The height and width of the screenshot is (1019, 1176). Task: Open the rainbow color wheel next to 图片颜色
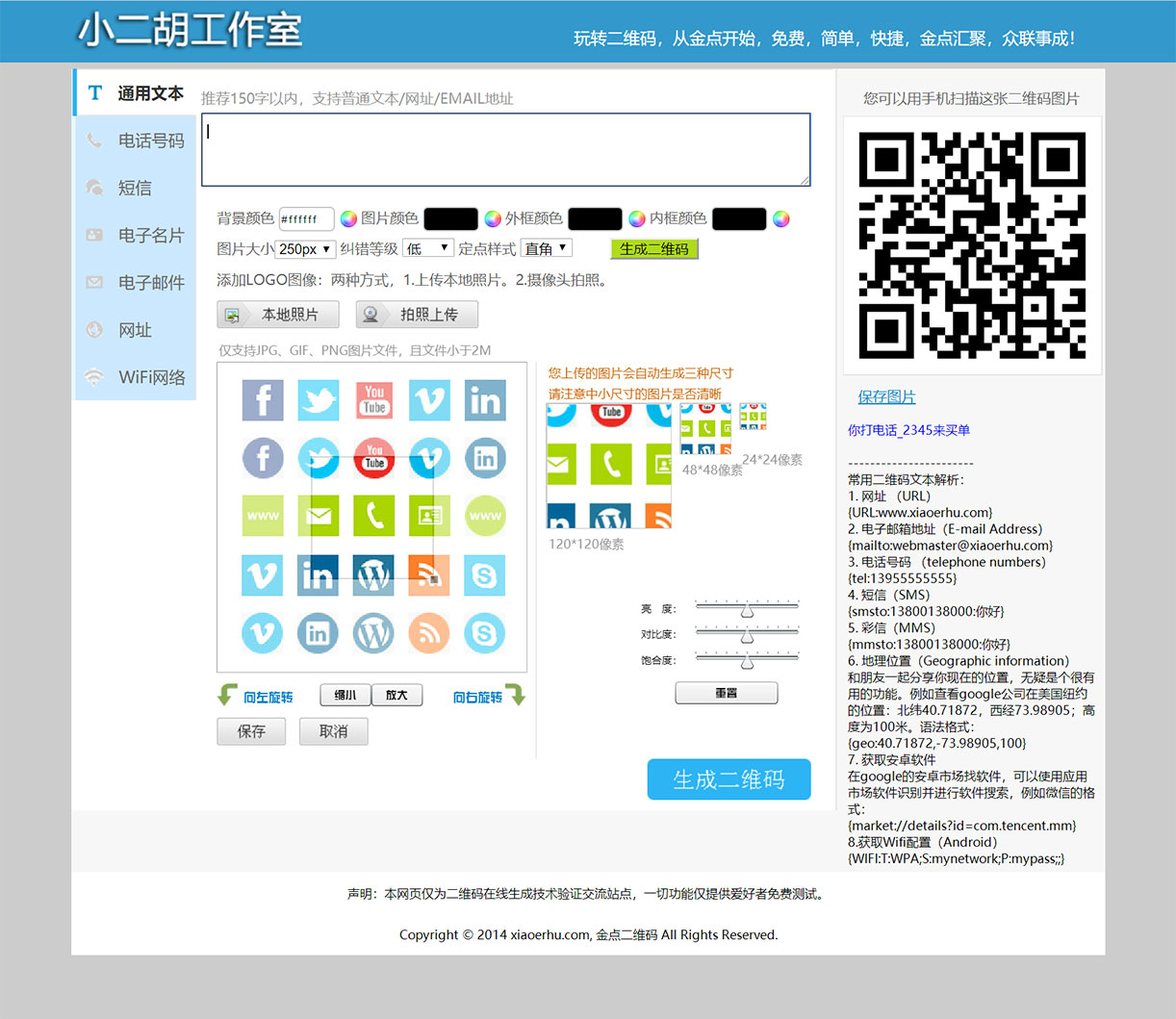click(x=347, y=218)
